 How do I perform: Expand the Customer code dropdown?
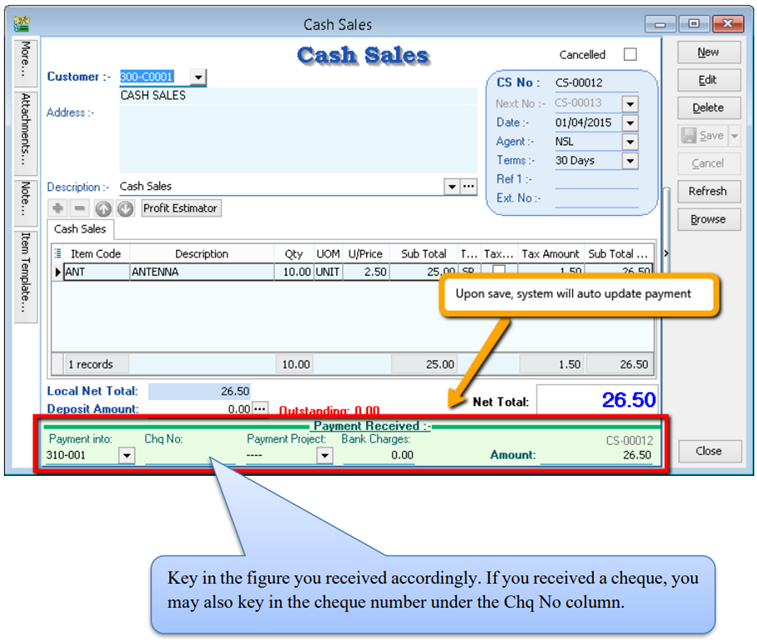197,77
